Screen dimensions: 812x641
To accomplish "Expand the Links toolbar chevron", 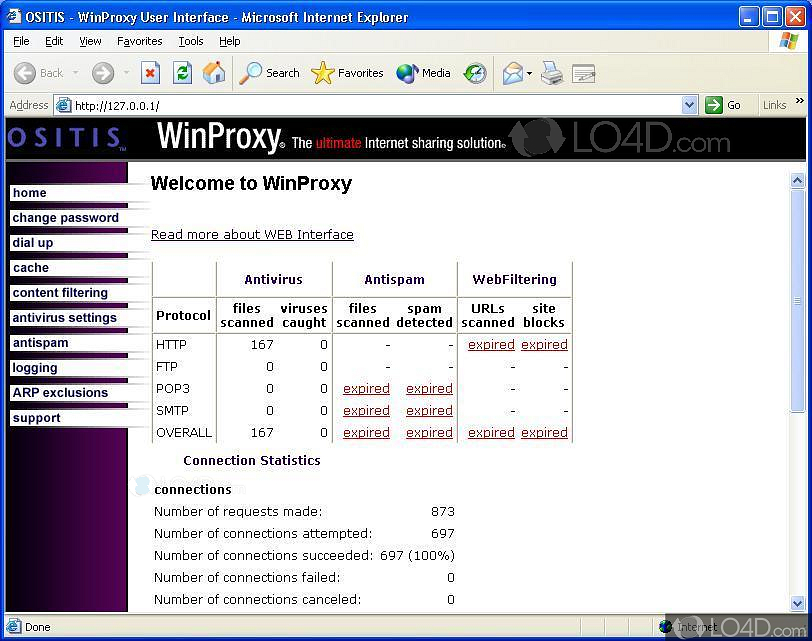I will pos(800,100).
